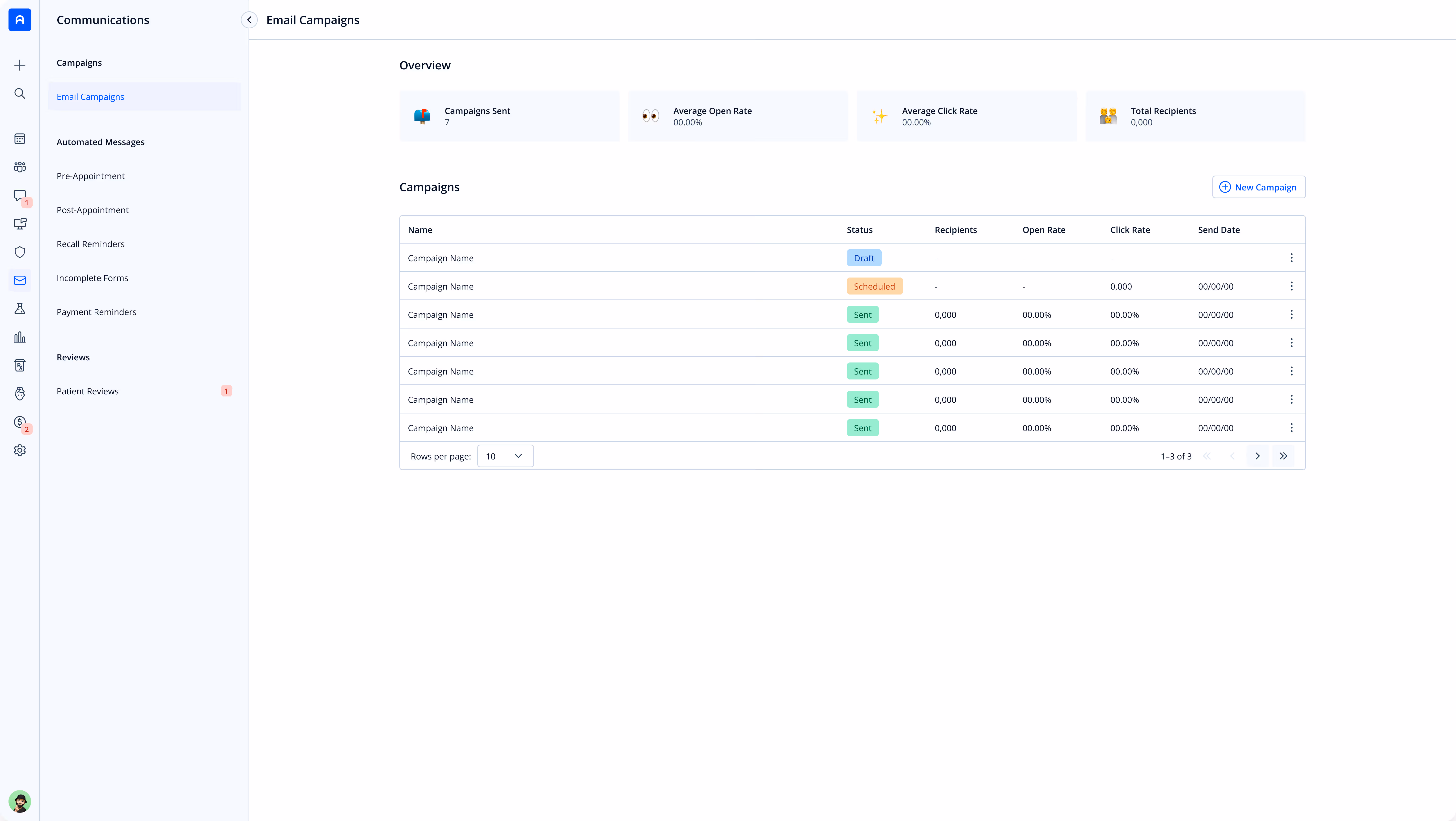Open the bar chart analytics icon
Screen dimensions: 1456x821
[20, 337]
